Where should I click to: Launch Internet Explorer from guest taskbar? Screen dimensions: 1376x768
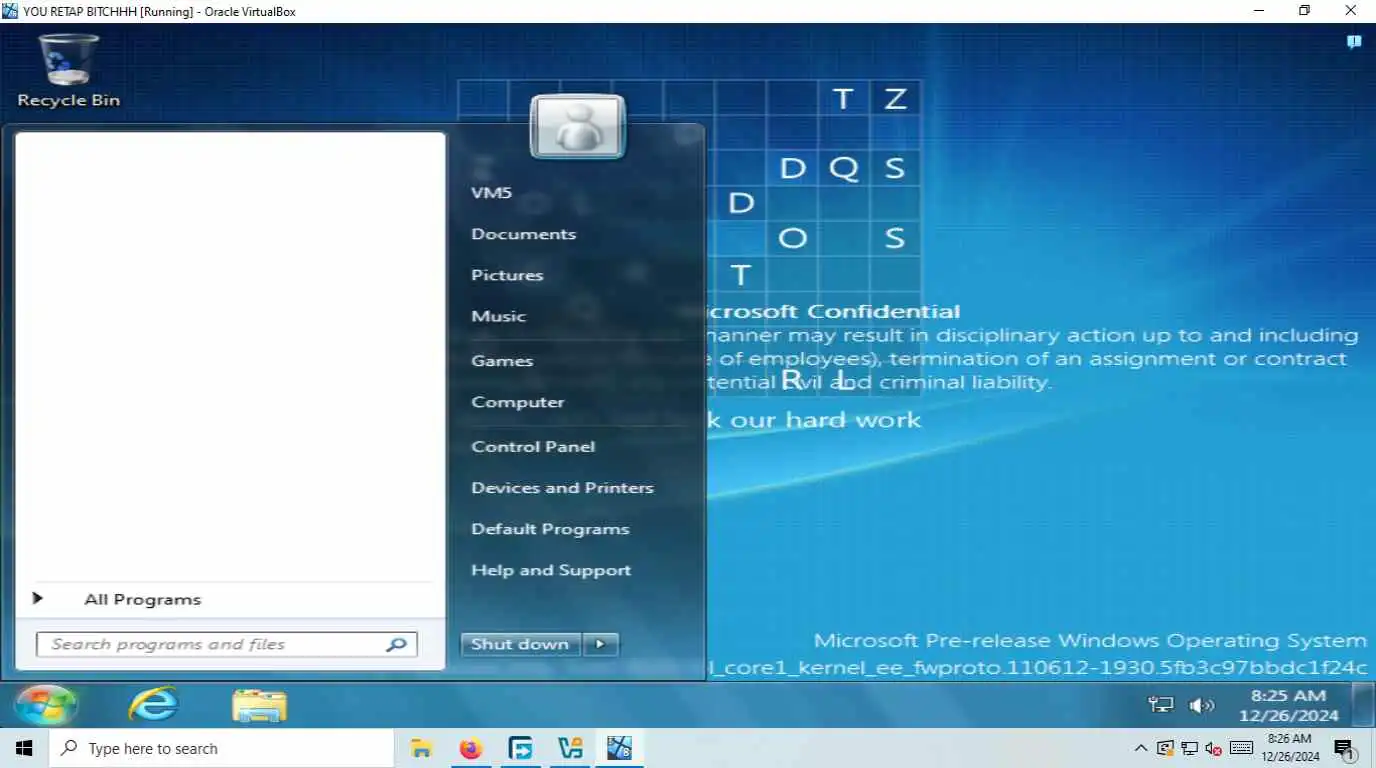coord(153,705)
